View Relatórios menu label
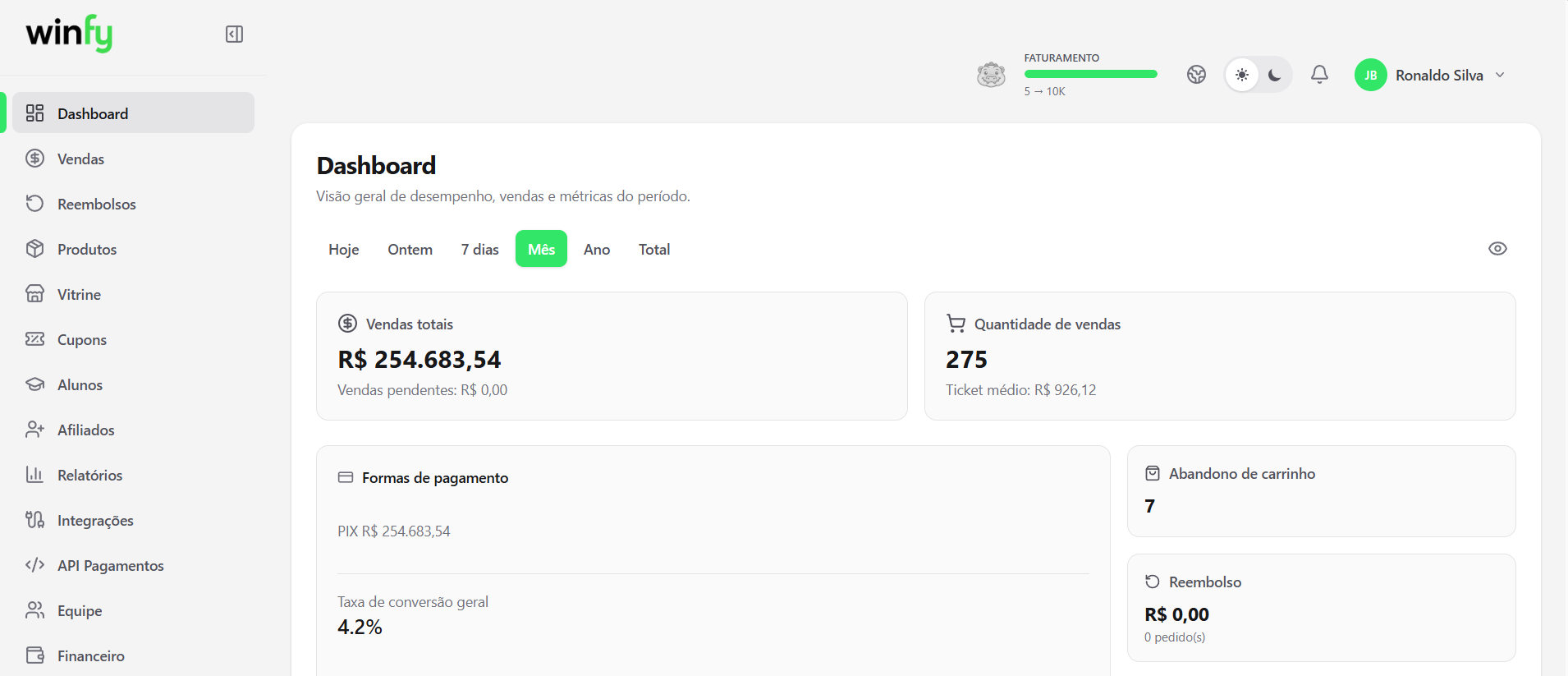 pos(89,476)
